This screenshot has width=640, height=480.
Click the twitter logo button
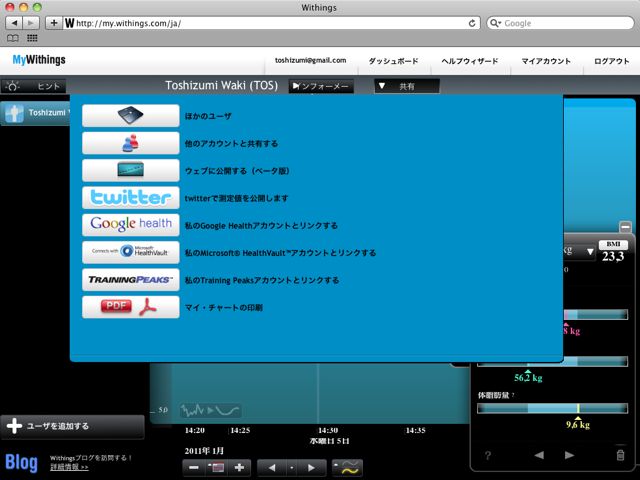click(x=131, y=198)
